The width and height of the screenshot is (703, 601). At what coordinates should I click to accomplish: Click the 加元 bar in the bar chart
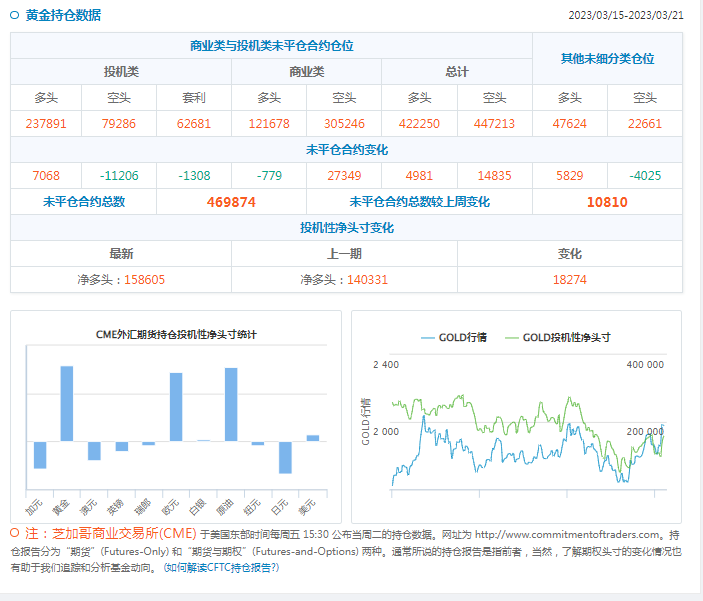(40, 454)
